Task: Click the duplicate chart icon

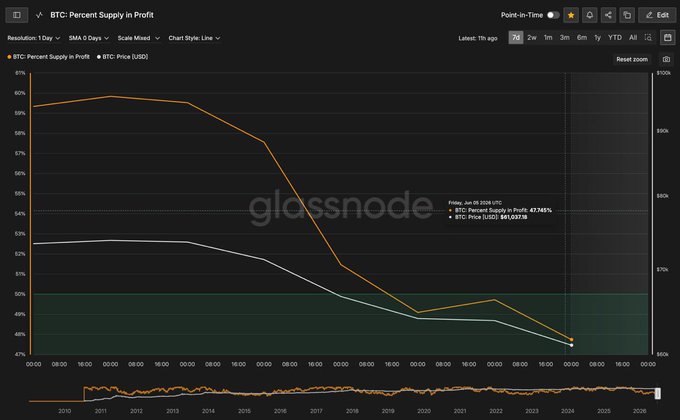Action: pyautogui.click(x=627, y=15)
